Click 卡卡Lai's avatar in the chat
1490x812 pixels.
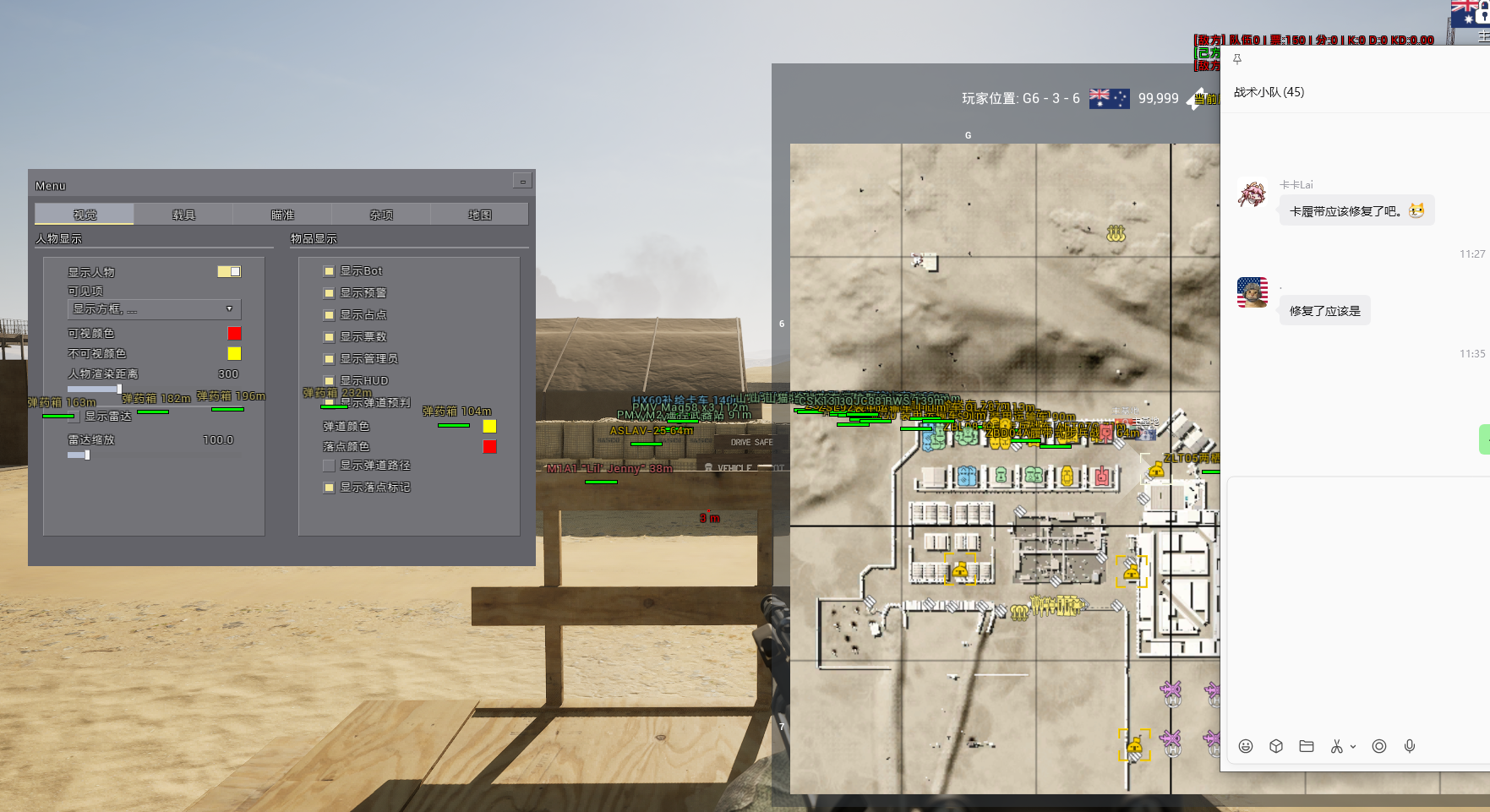pos(1253,193)
